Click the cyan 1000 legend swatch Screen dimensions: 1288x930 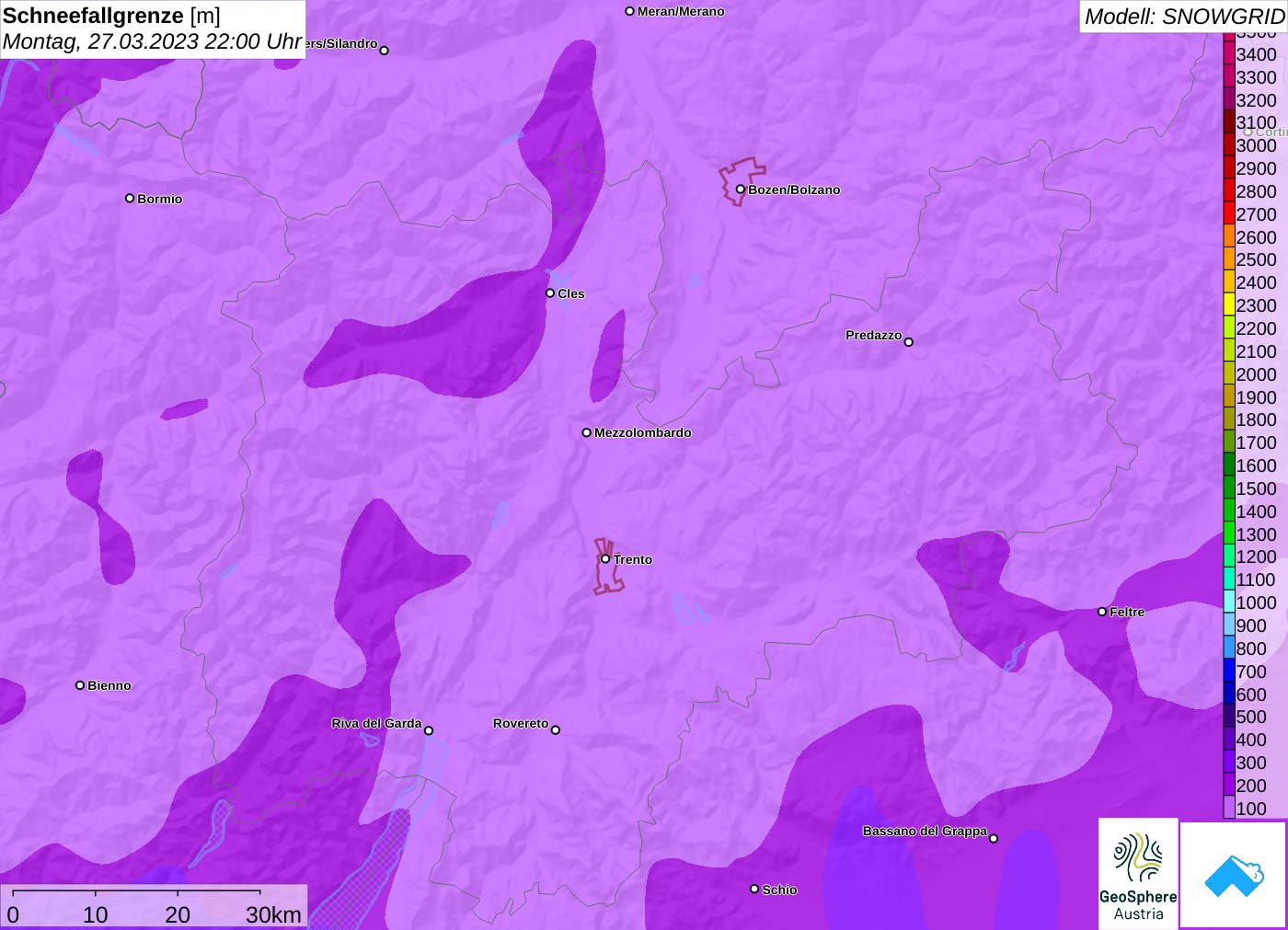[1229, 602]
